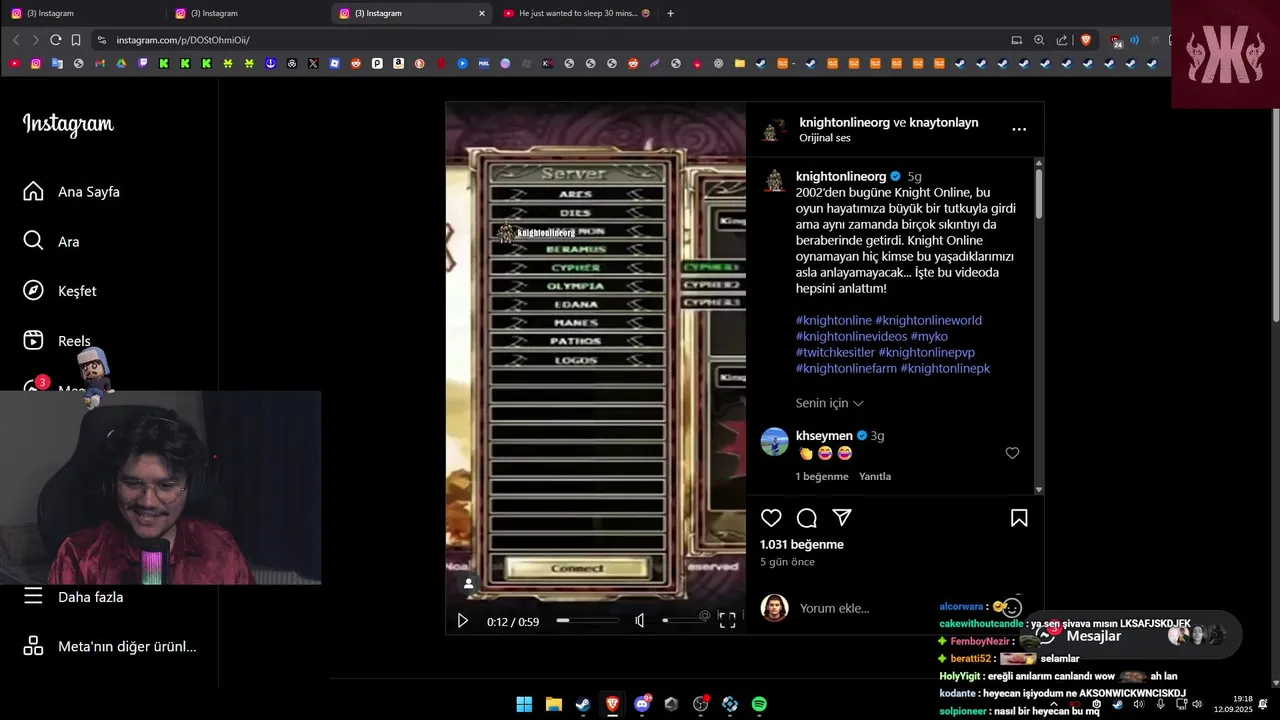Open the Brave Shields icon
Screen dimensions: 1280x720
click(1086, 40)
